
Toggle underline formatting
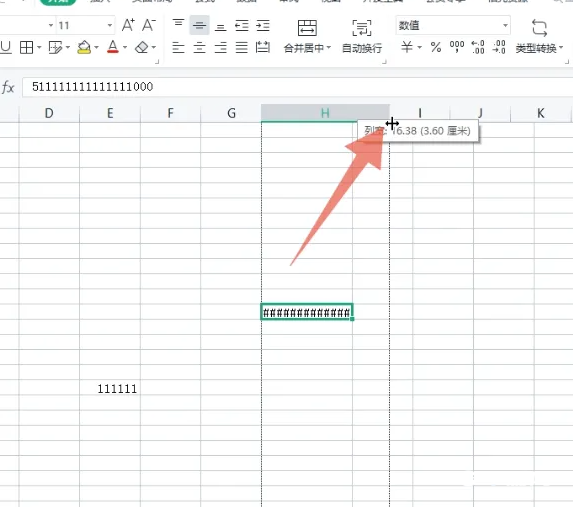click(x=5, y=47)
